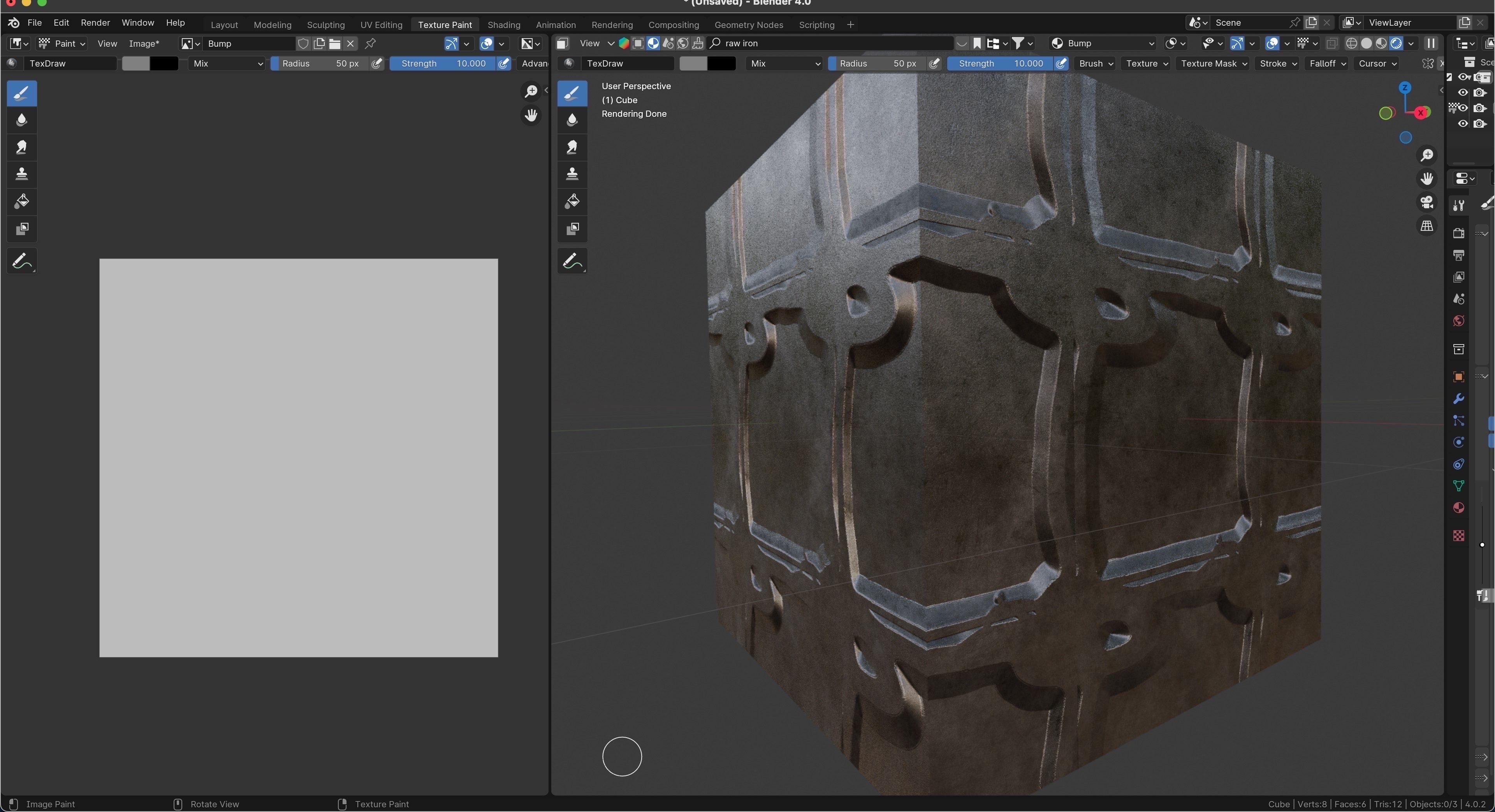Image resolution: width=1495 pixels, height=812 pixels.
Task: Expand the Falloff popover
Action: (1327, 63)
